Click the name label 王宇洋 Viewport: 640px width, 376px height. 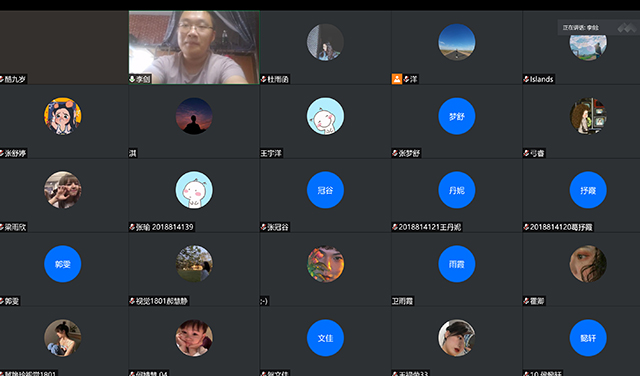pos(271,154)
